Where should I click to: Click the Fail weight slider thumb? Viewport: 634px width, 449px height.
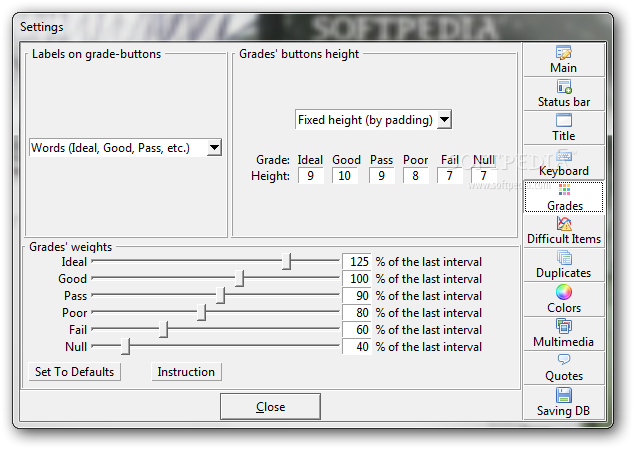163,329
